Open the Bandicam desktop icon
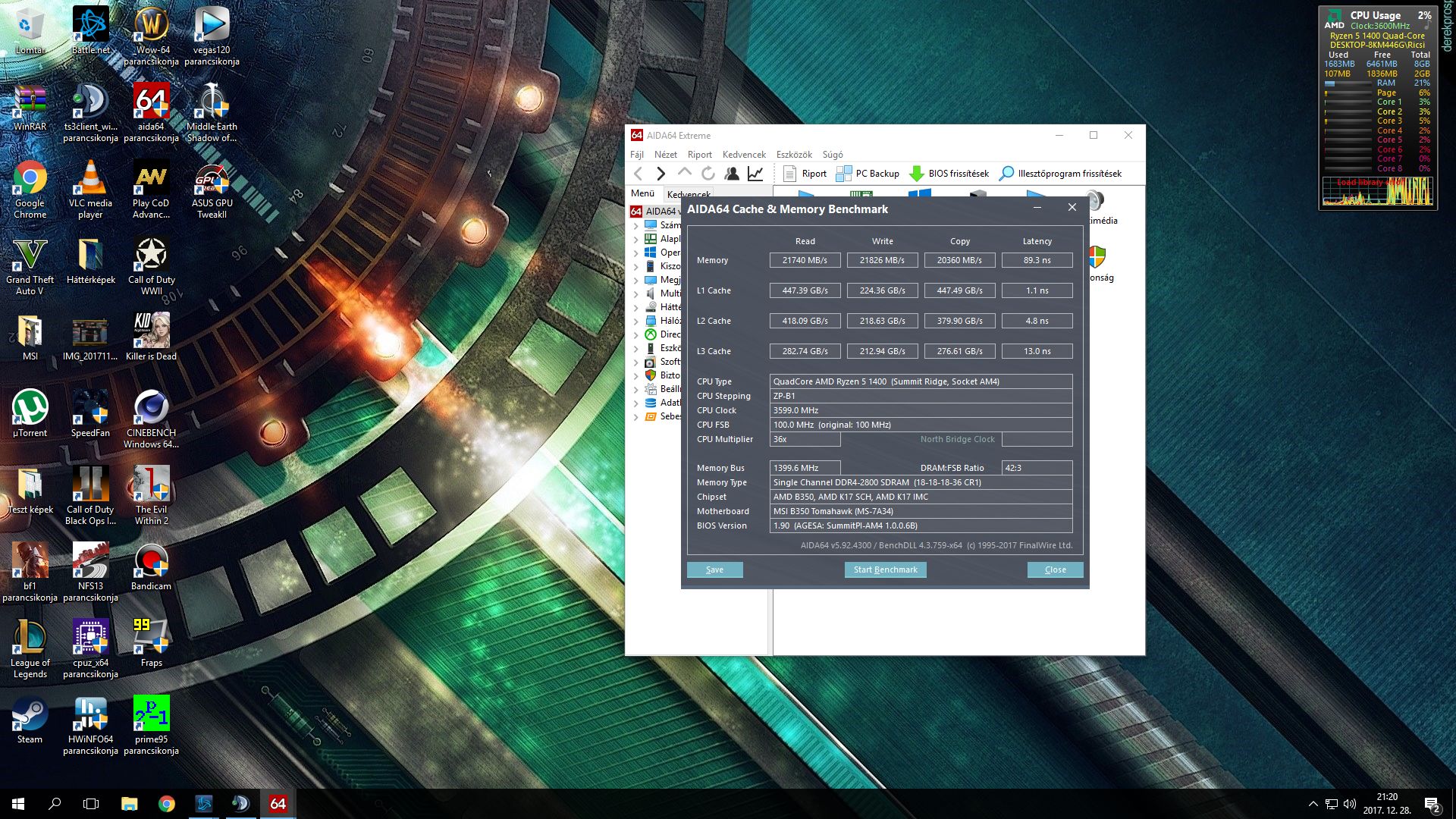This screenshot has width=1456, height=819. (x=151, y=566)
